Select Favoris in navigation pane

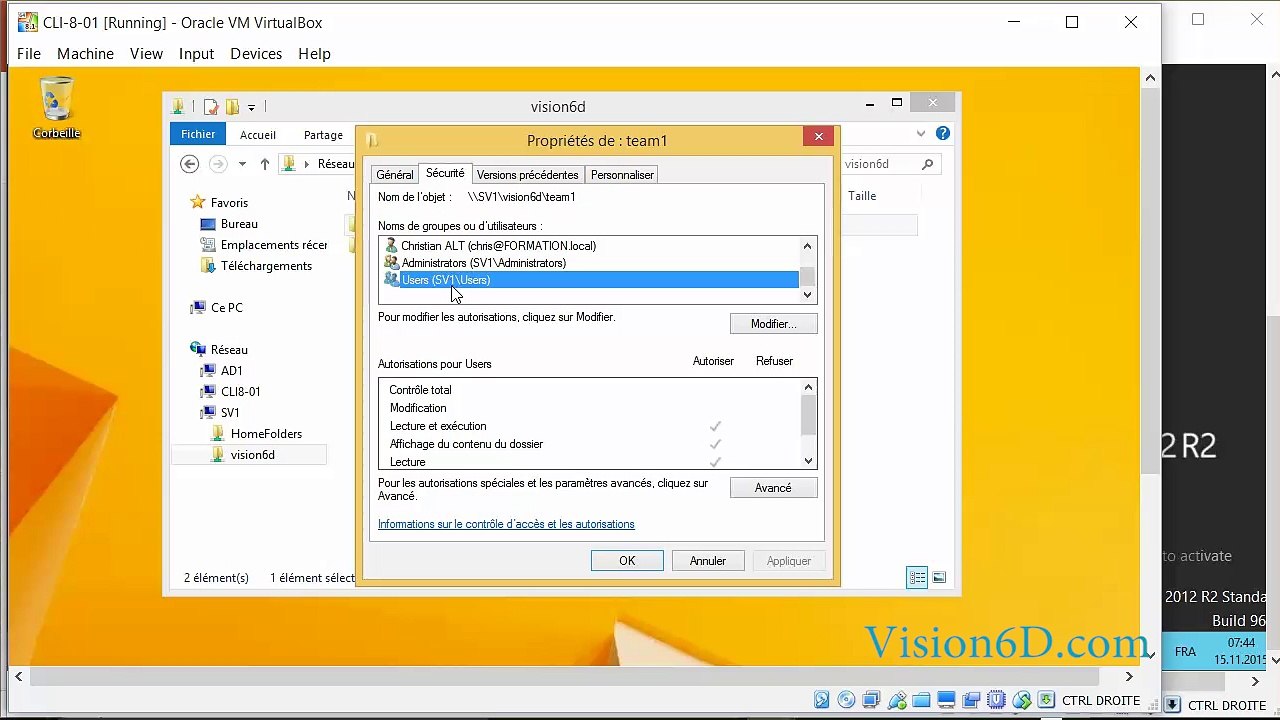pos(229,203)
